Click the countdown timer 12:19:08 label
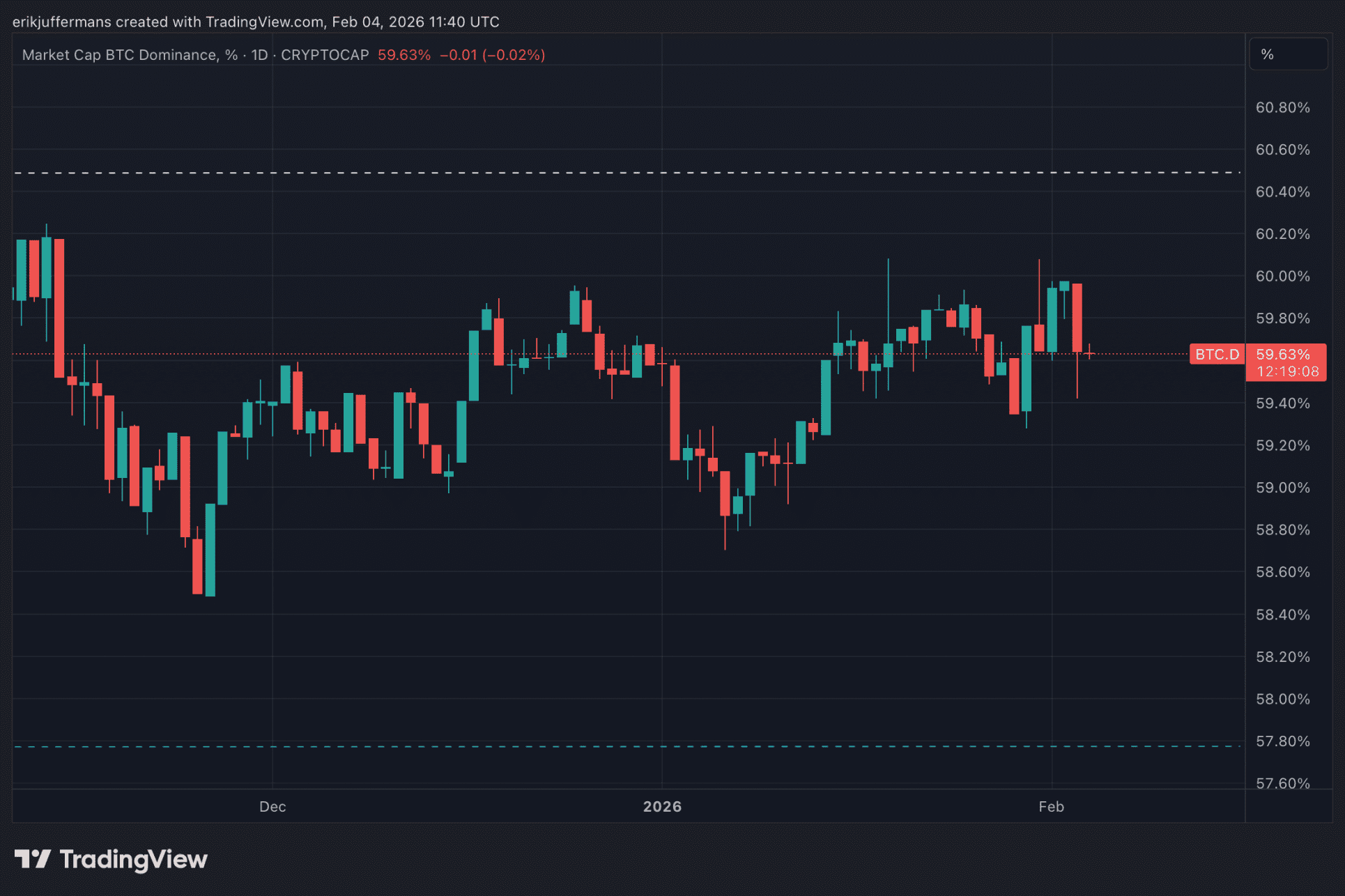Screen dimensions: 1345x896 [1287, 371]
